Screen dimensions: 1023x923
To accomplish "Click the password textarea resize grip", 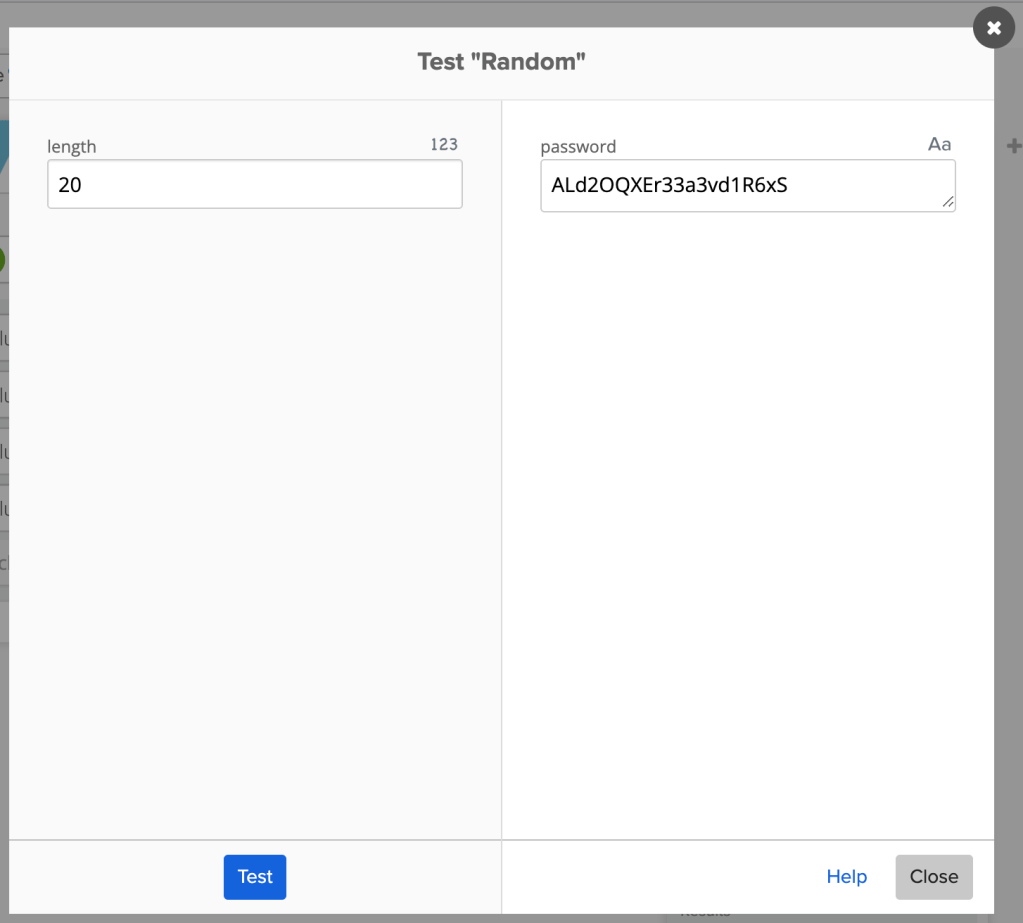I will coord(948,203).
